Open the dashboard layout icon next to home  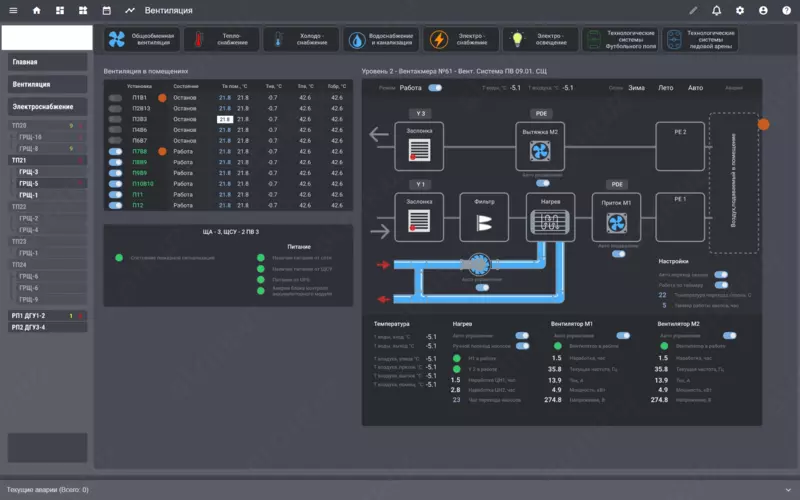pos(60,10)
